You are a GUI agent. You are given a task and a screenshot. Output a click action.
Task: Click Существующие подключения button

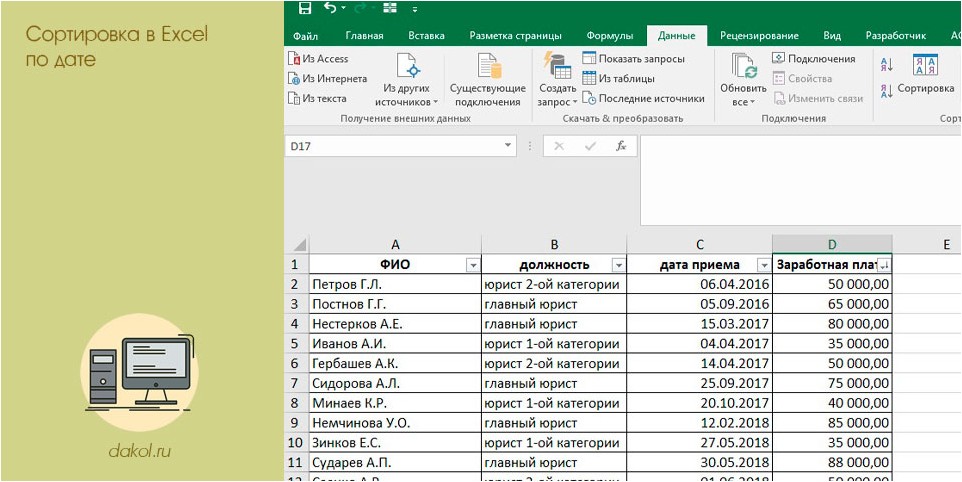[488, 80]
